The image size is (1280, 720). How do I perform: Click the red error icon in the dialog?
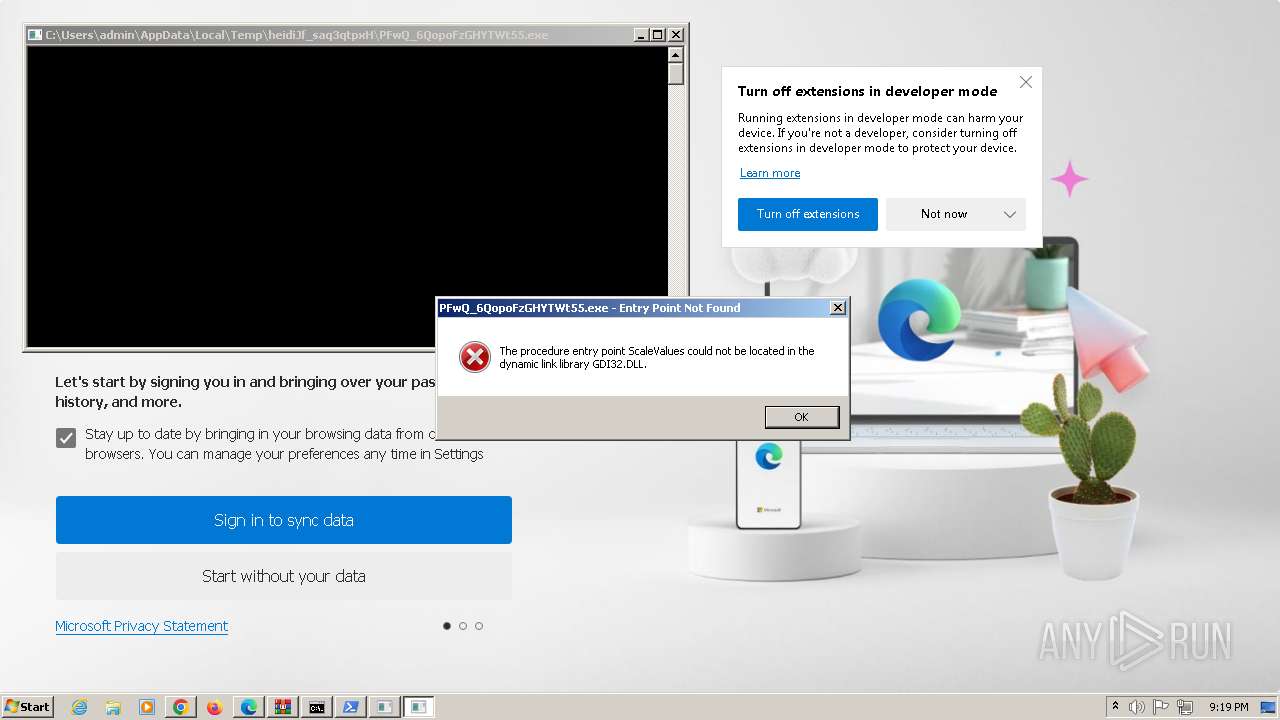474,357
